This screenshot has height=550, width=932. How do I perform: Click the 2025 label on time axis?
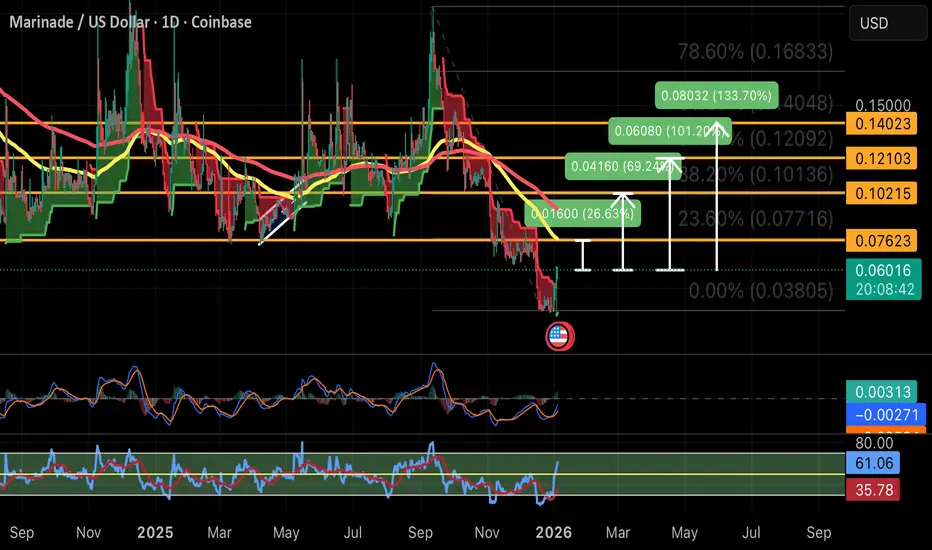[x=155, y=532]
